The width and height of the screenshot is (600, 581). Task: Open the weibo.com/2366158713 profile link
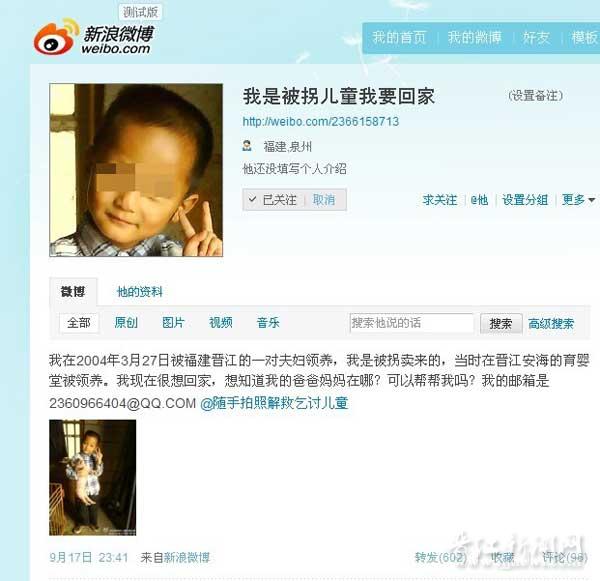tap(321, 122)
